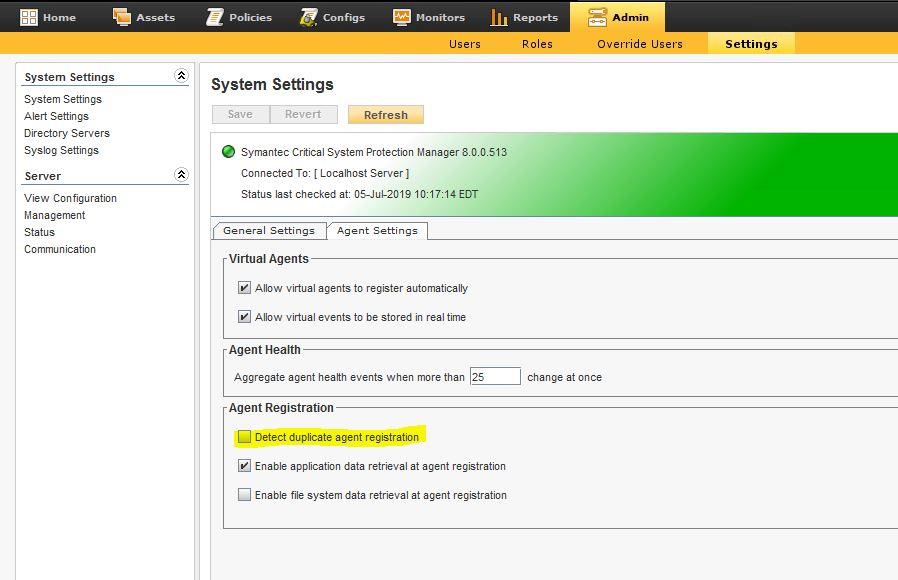898x580 pixels.
Task: Open the Configs icon
Action: coord(309,17)
